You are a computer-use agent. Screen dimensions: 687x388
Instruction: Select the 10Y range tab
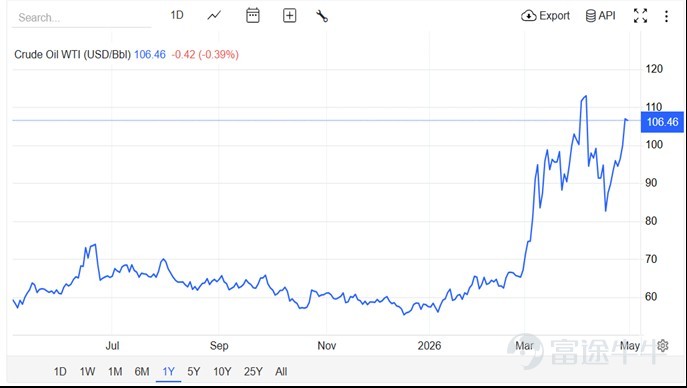click(x=222, y=372)
